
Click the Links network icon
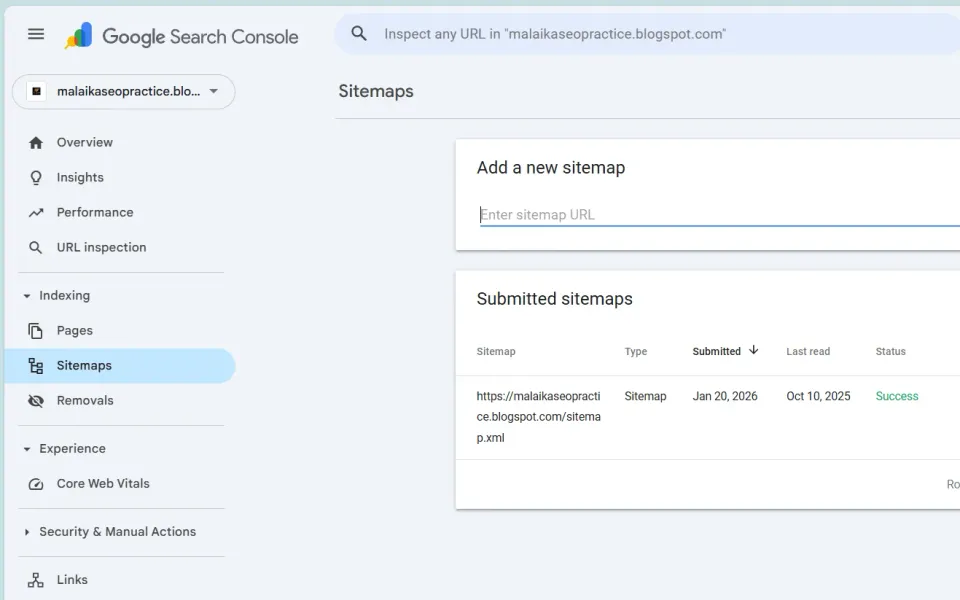(36, 580)
